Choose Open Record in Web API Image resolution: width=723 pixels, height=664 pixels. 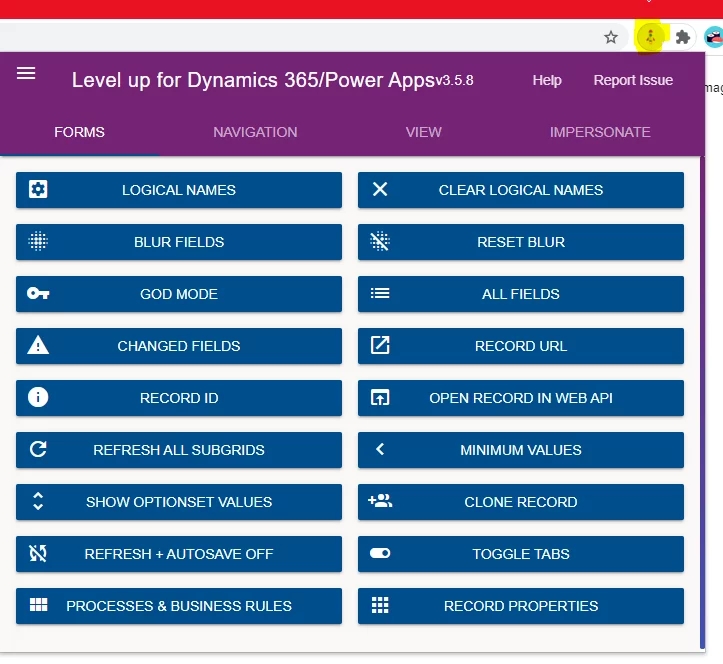click(x=521, y=398)
